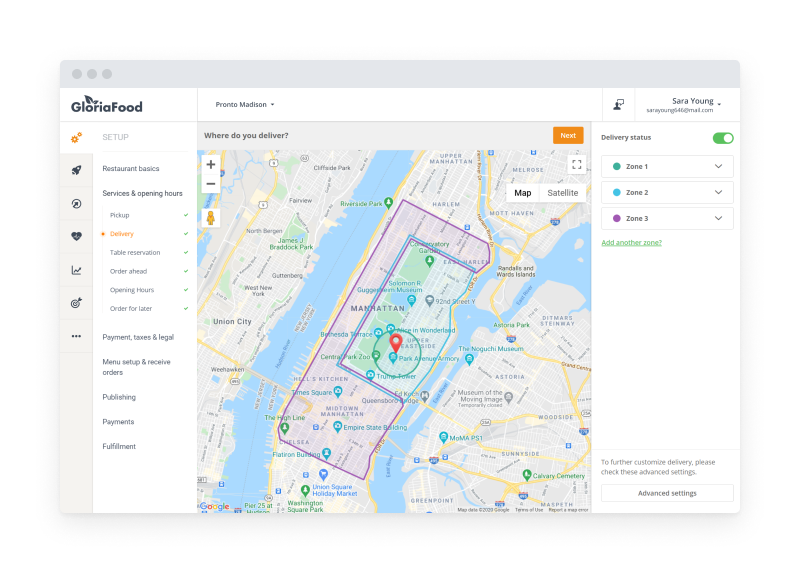The image size is (800, 580).
Task: Open the three-dots more icon in sidebar
Action: 77,336
